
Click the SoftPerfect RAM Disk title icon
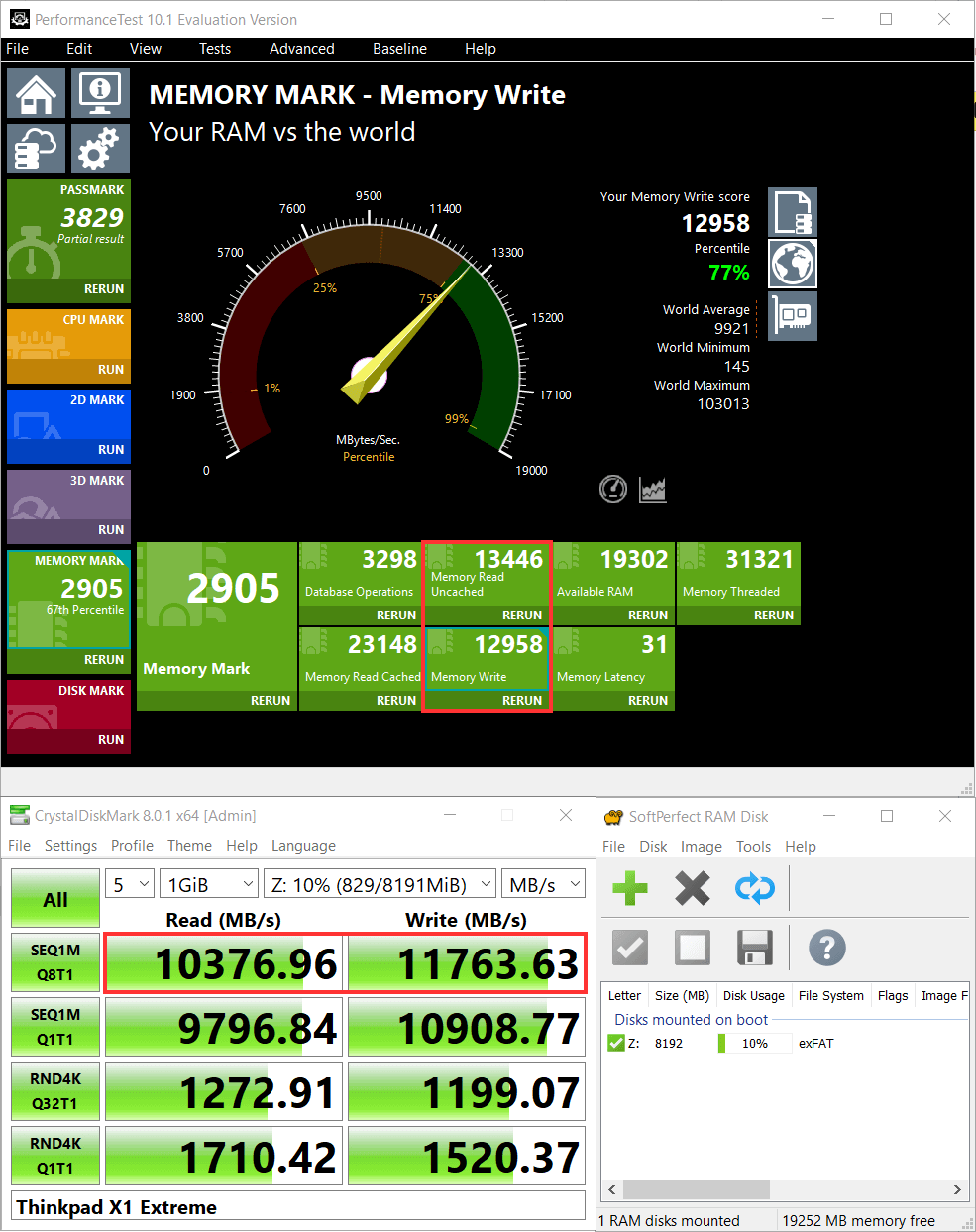(x=613, y=816)
